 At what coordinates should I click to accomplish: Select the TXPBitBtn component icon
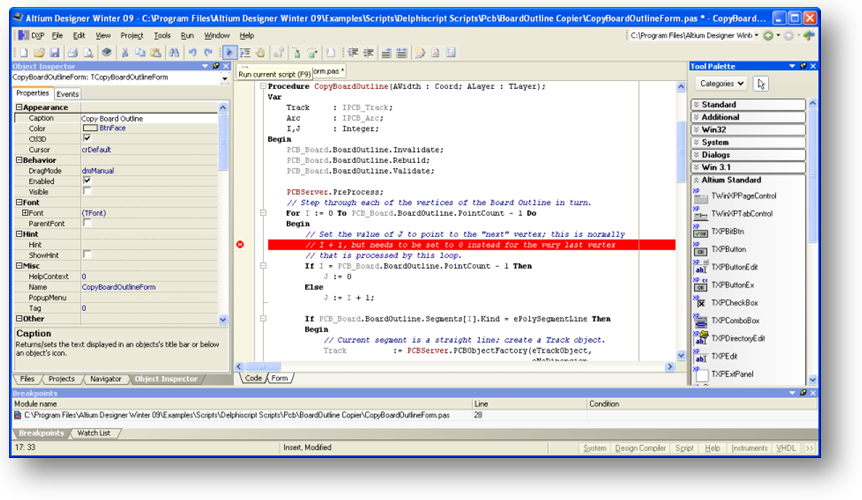click(x=700, y=232)
